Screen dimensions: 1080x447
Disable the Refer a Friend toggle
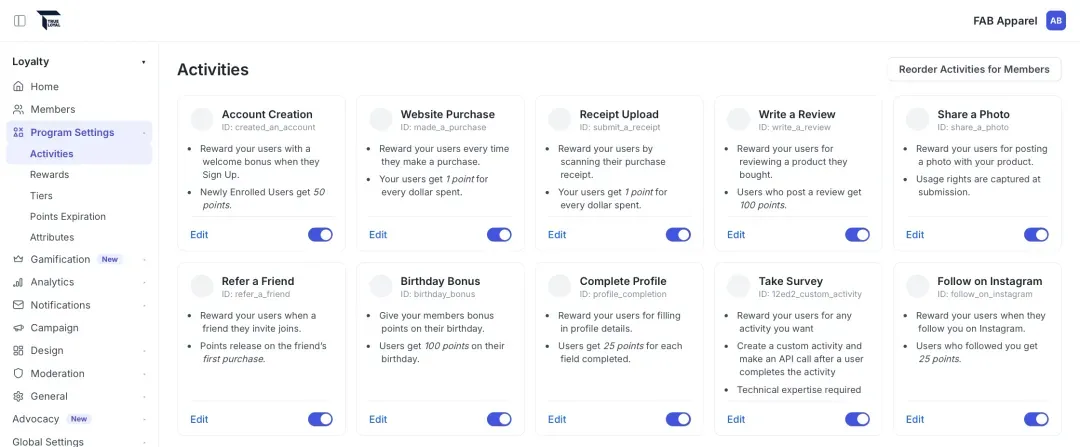[320, 419]
